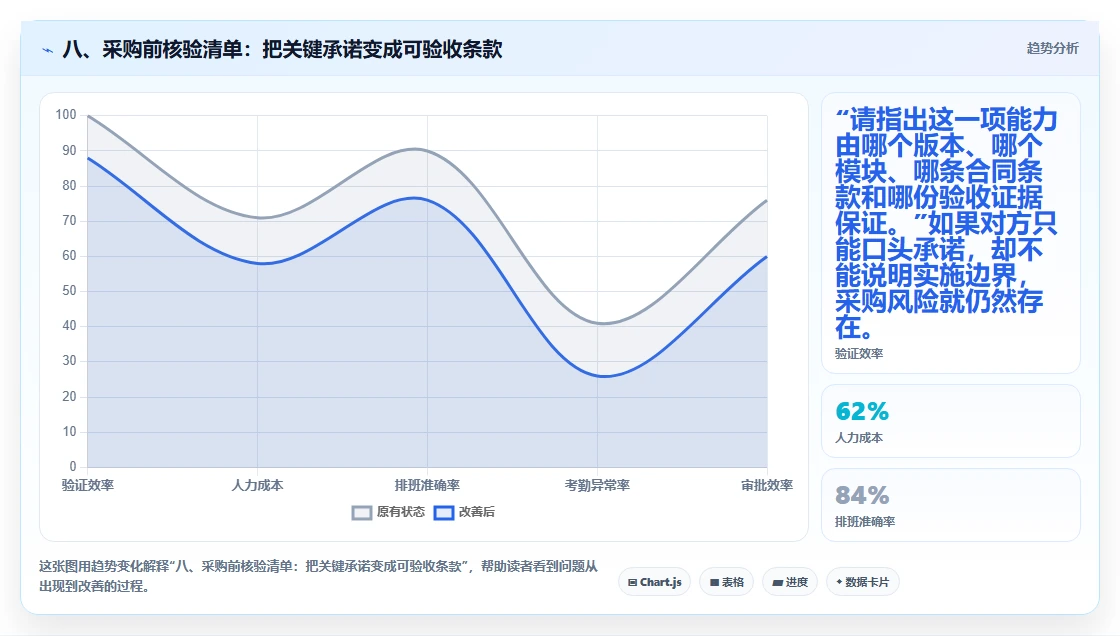The image size is (1120, 636).
Task: Click the lightning icon beside the section title
Action: pos(48,50)
